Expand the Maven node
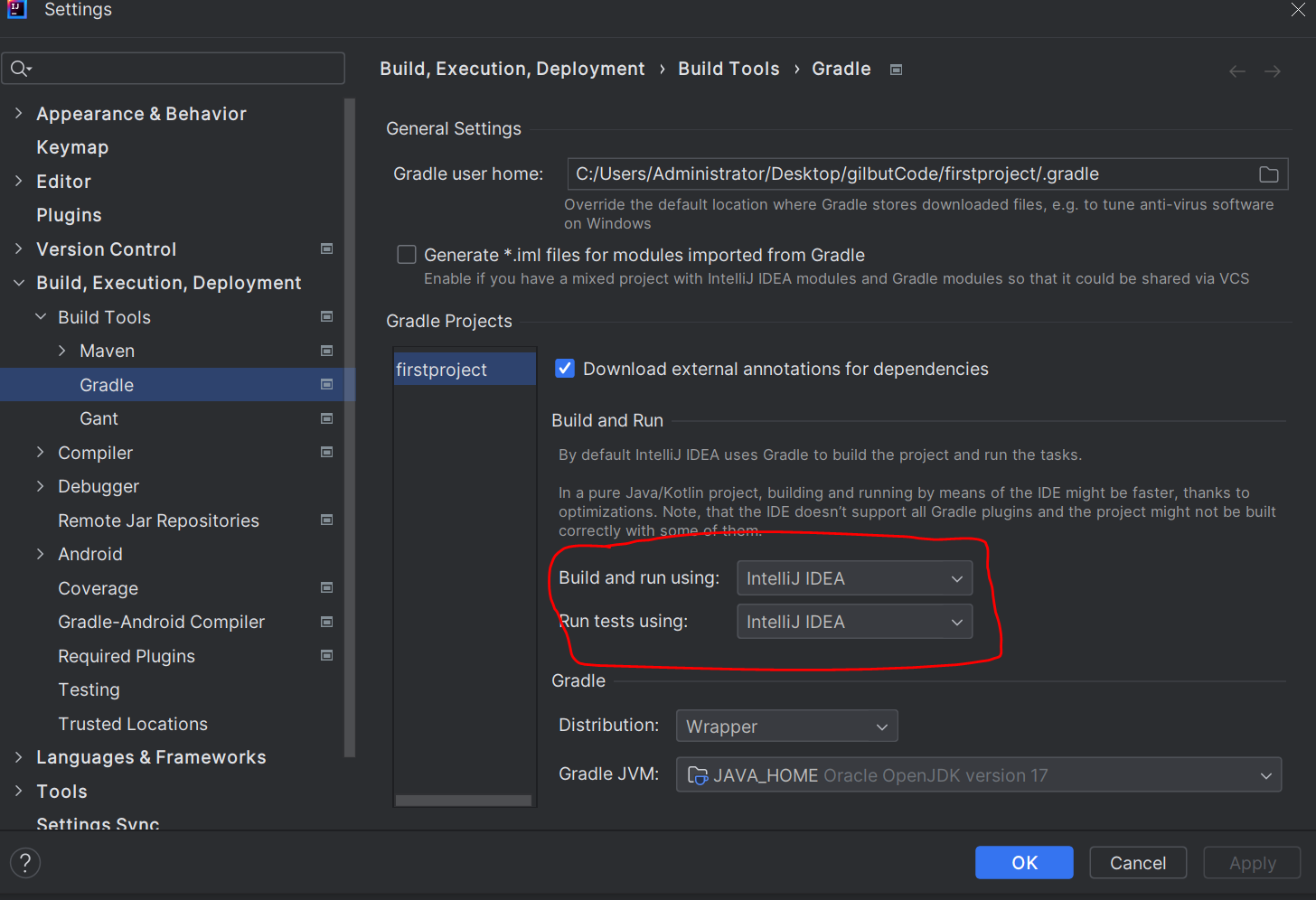 point(62,351)
